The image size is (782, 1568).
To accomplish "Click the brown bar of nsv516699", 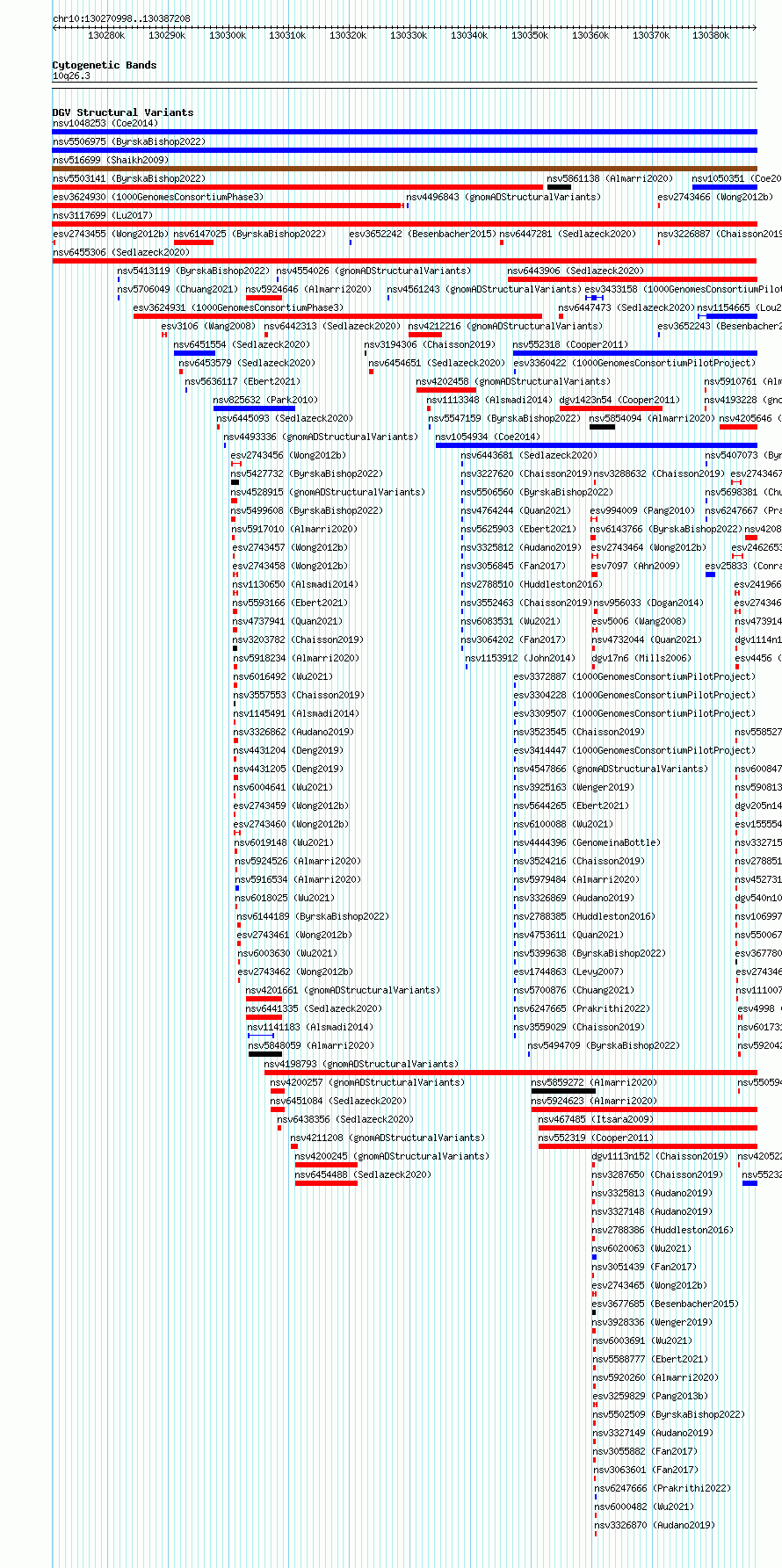I will pyautogui.click(x=404, y=169).
